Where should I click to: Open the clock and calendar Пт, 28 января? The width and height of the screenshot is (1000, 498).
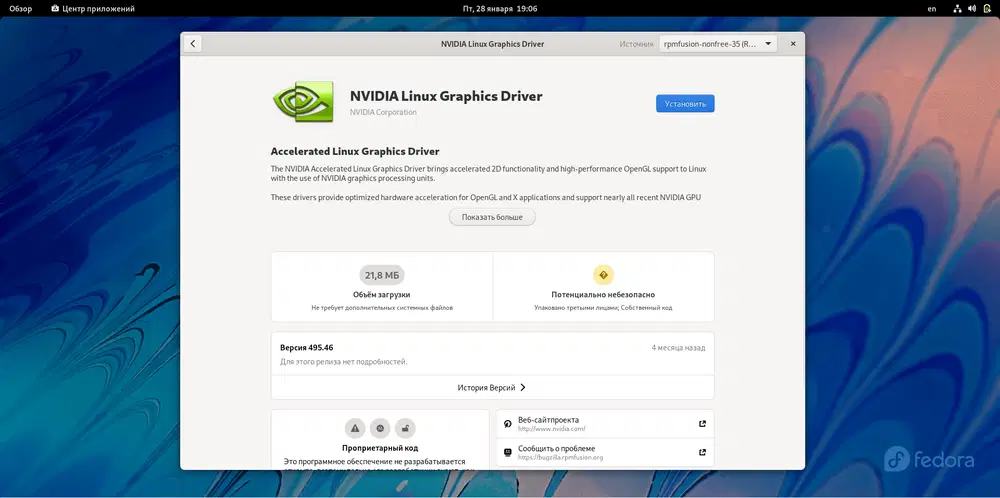pos(499,9)
